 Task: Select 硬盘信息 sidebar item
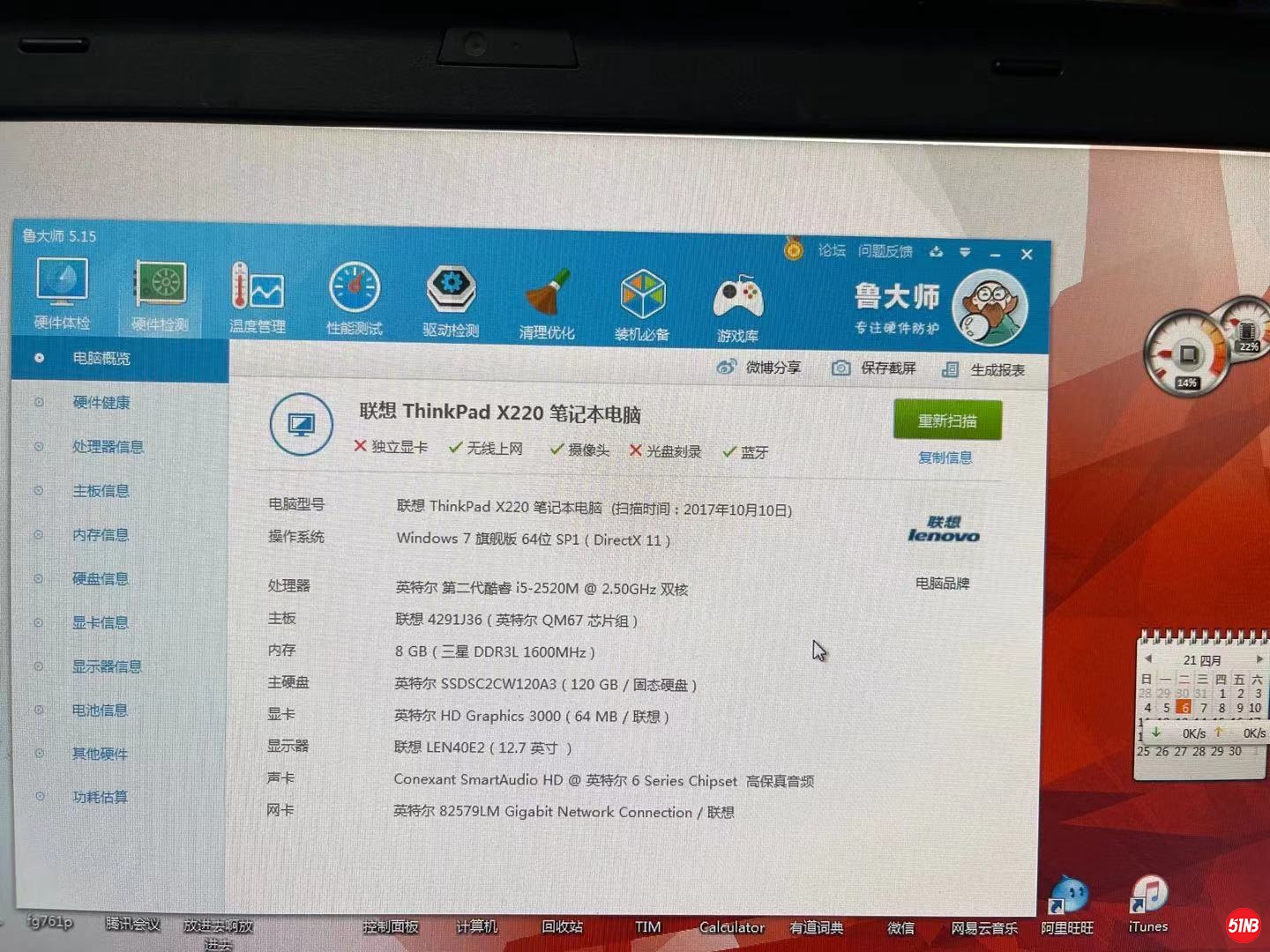tap(101, 579)
